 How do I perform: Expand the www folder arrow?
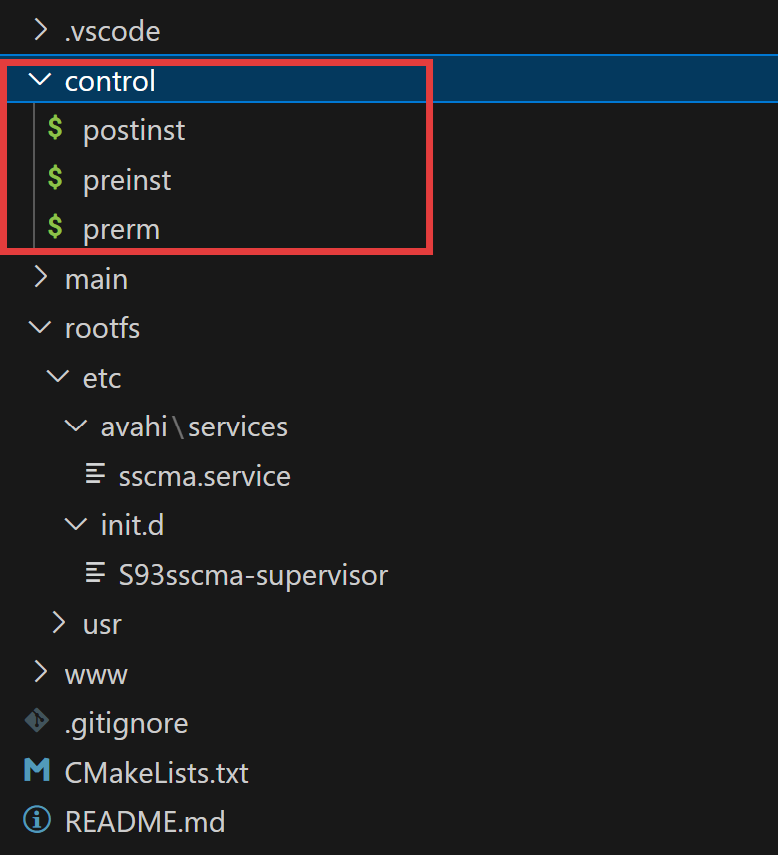(40, 672)
